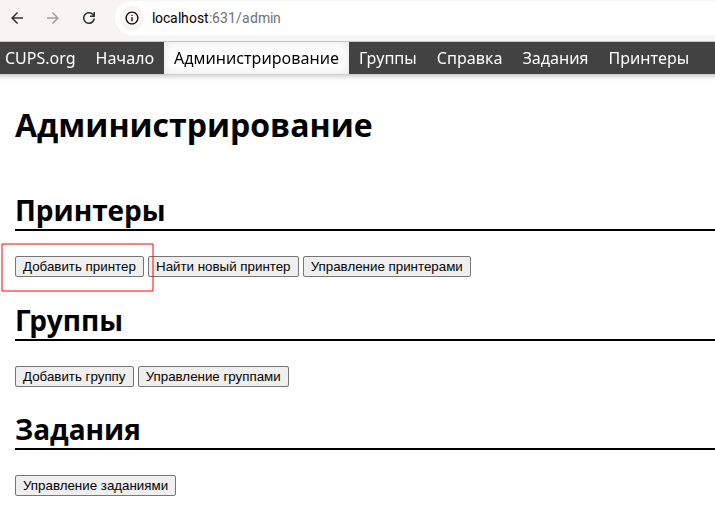The height and width of the screenshot is (505, 715).
Task: Go to the Начало tab
Action: [125, 58]
